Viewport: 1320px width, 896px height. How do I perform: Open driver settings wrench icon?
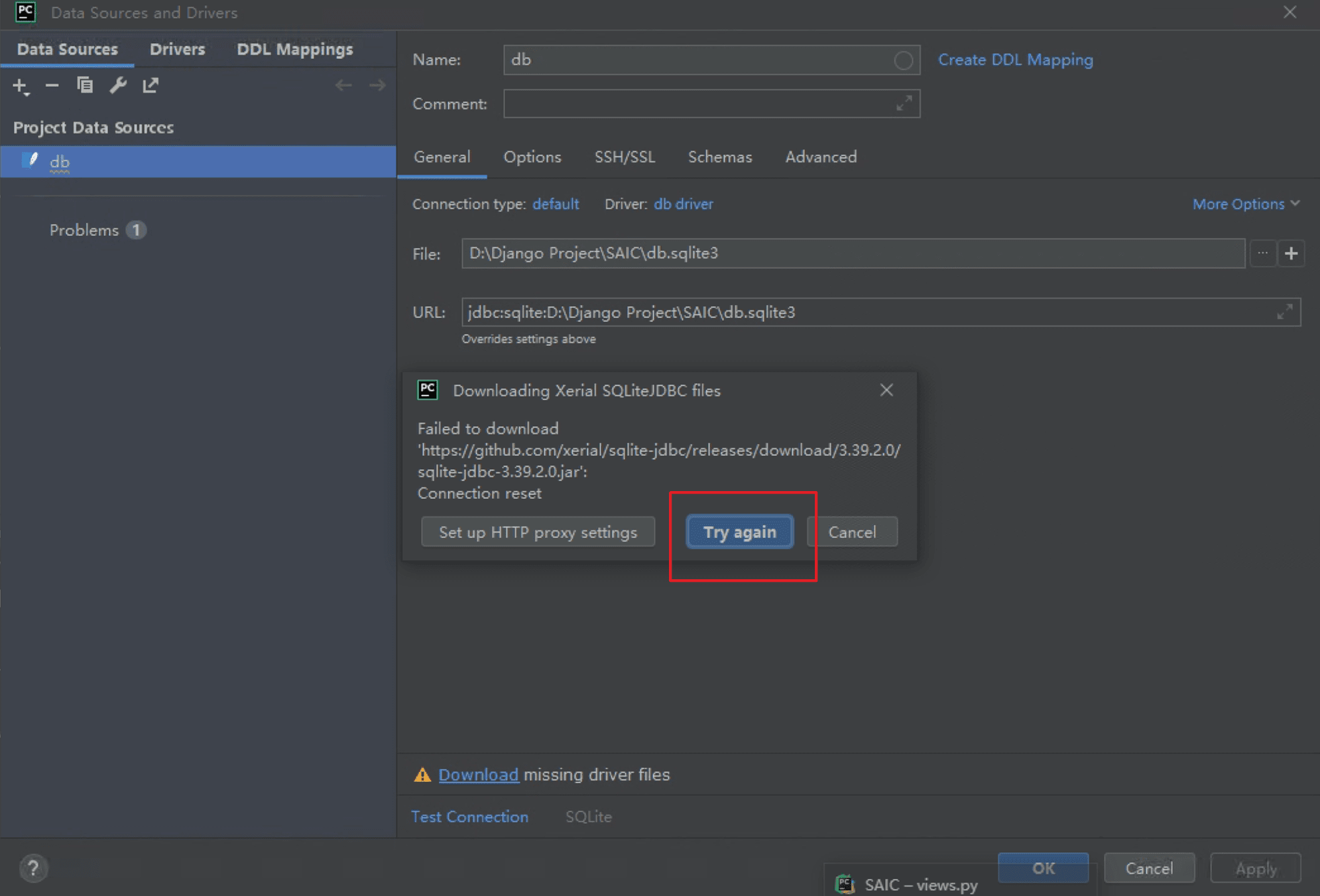[118, 85]
